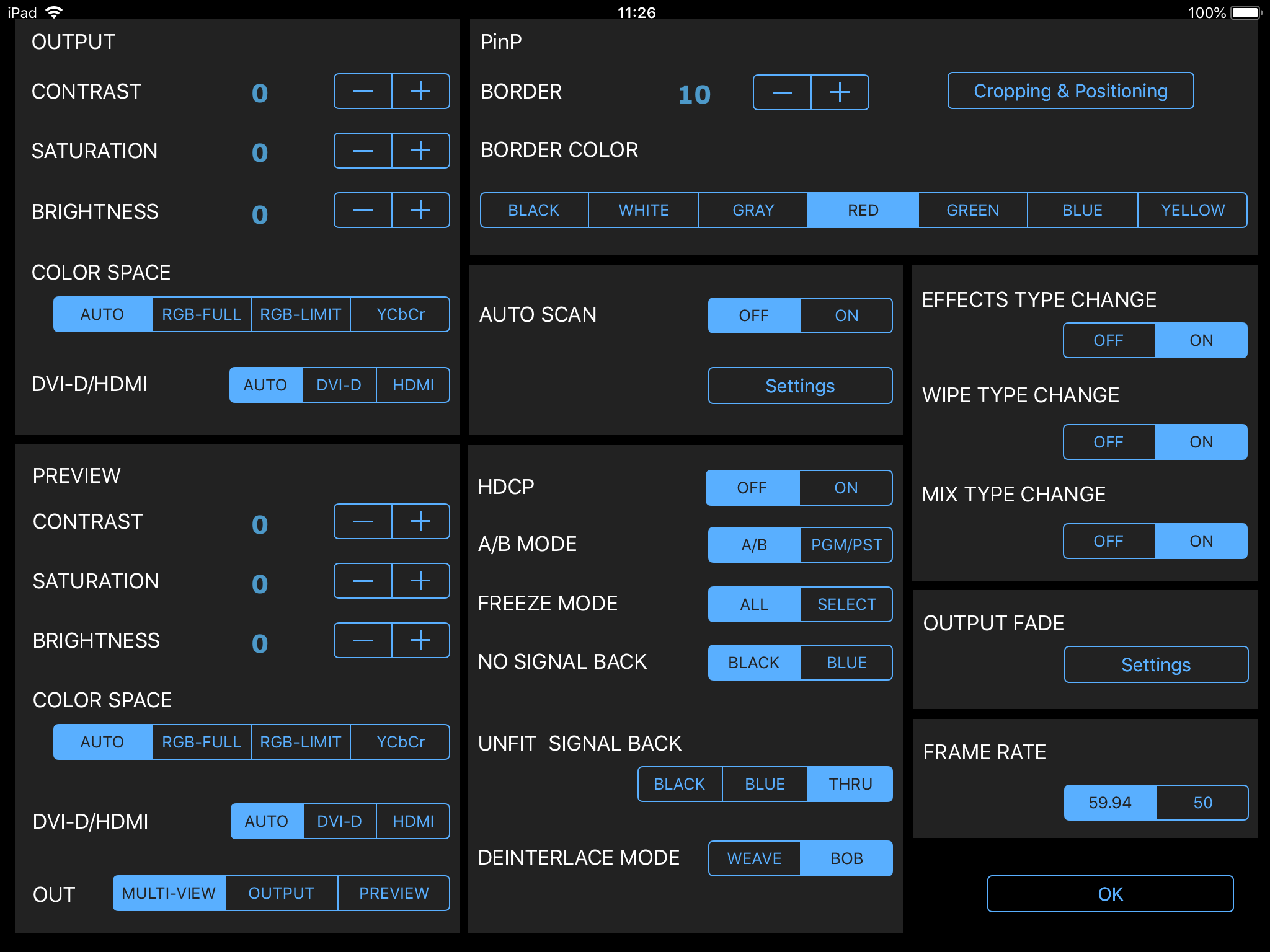This screenshot has width=1270, height=952.
Task: Set frame rate to 50
Action: point(1202,803)
